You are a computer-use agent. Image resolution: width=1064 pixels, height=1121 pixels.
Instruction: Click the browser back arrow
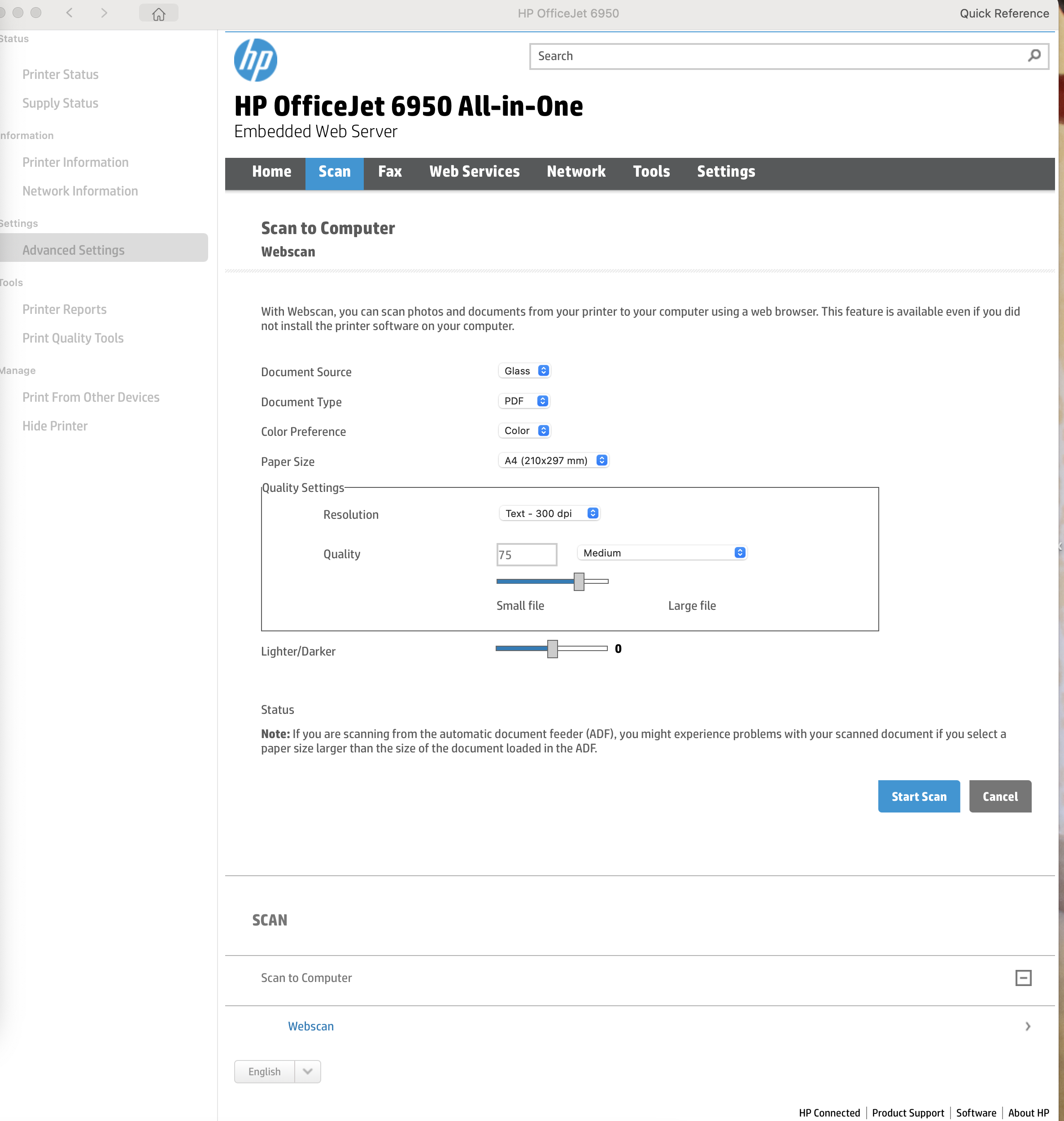(69, 13)
